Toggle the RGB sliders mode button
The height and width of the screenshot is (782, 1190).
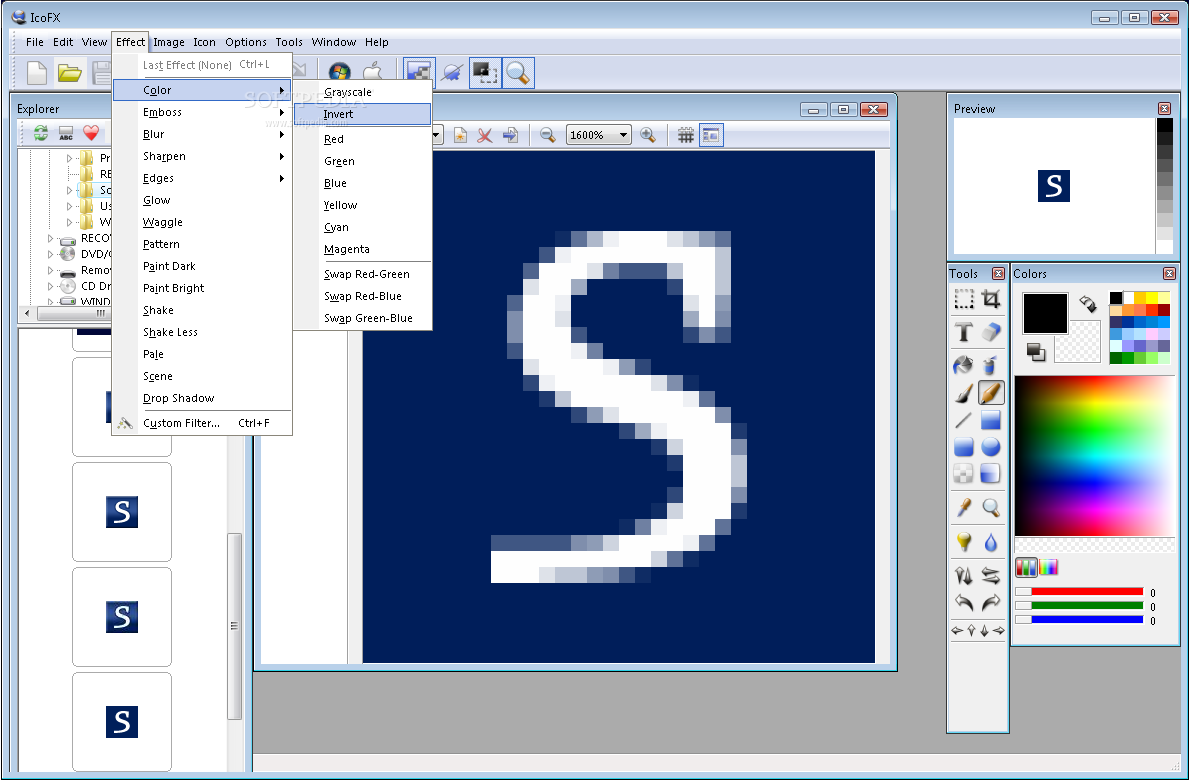(x=1026, y=567)
